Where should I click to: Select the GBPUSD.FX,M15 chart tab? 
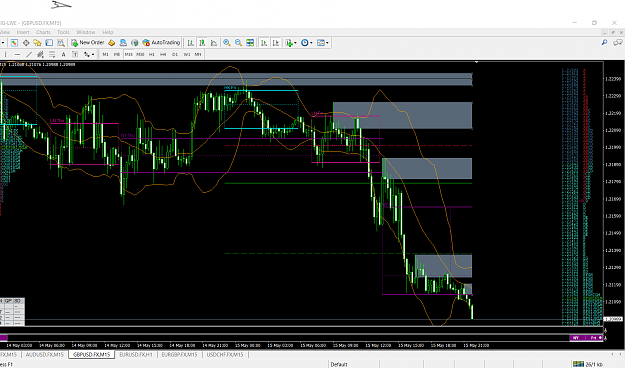click(91, 354)
